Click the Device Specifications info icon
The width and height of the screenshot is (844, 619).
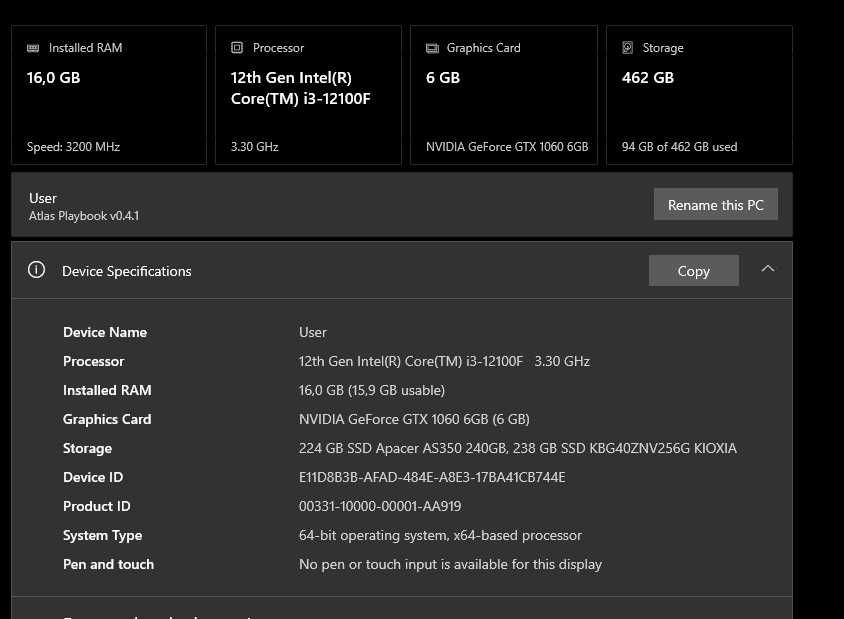(x=37, y=270)
